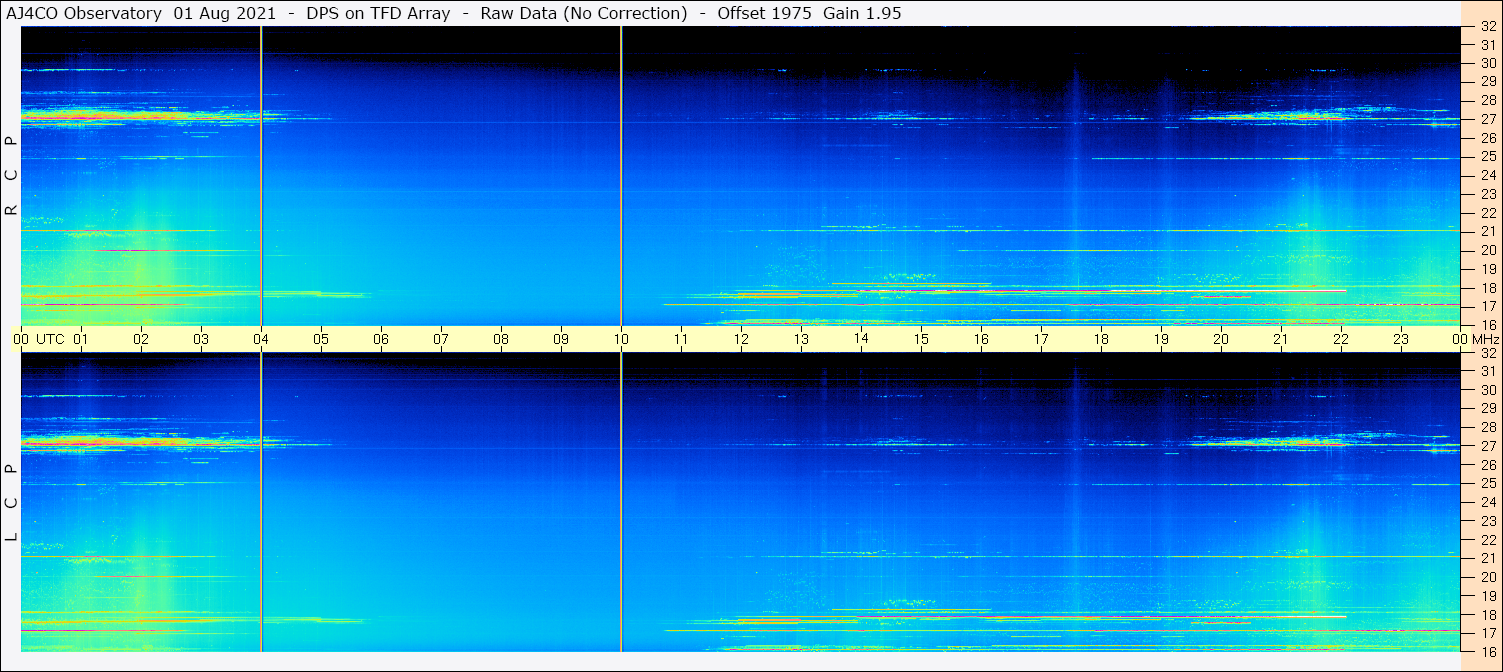Click hour '04' on the UTC time axis
The height and width of the screenshot is (672, 1503).
[261, 340]
